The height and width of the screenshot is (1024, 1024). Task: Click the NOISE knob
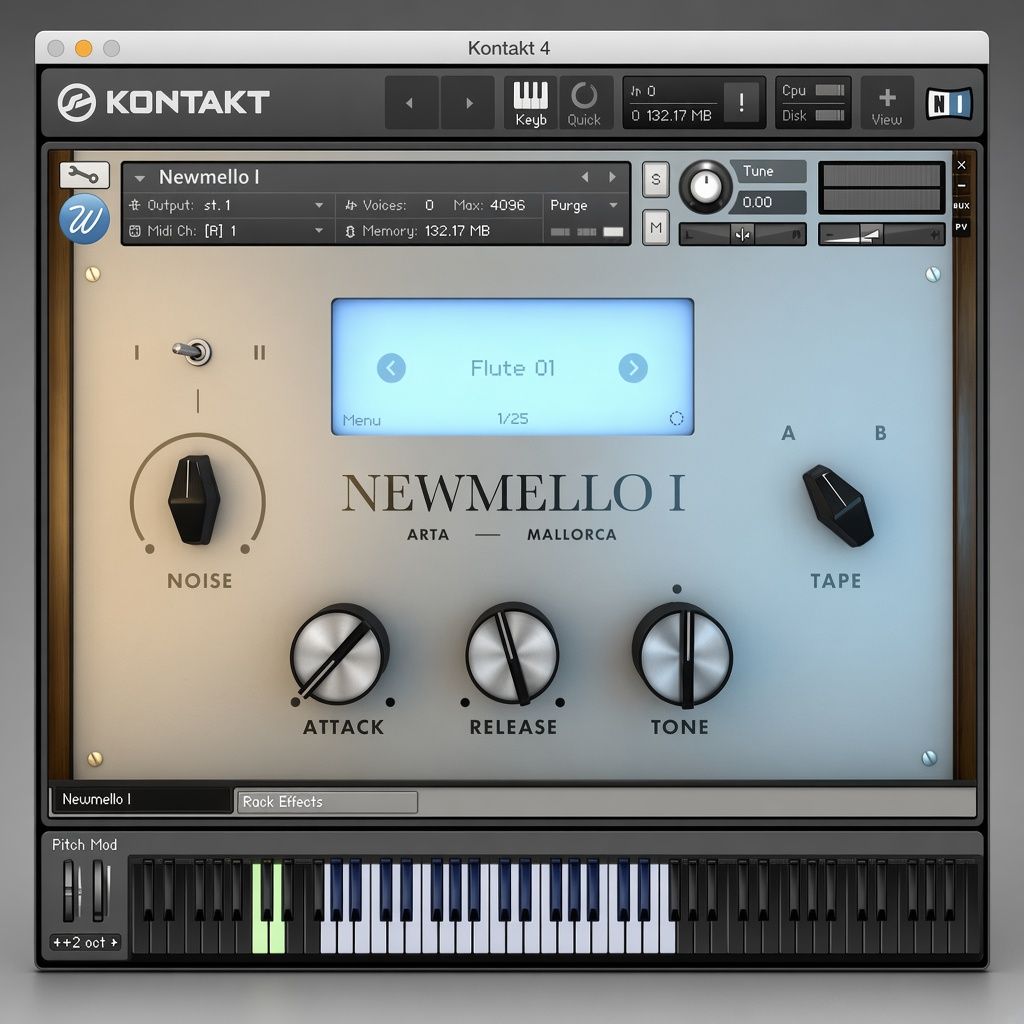(193, 500)
